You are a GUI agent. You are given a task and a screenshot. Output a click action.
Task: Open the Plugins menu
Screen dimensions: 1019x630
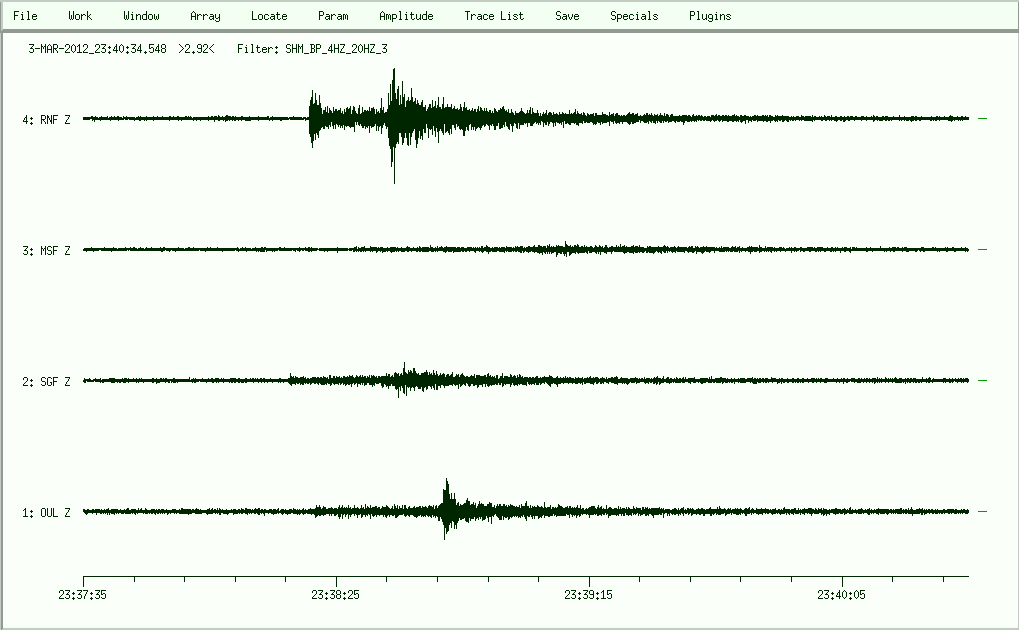tap(710, 16)
